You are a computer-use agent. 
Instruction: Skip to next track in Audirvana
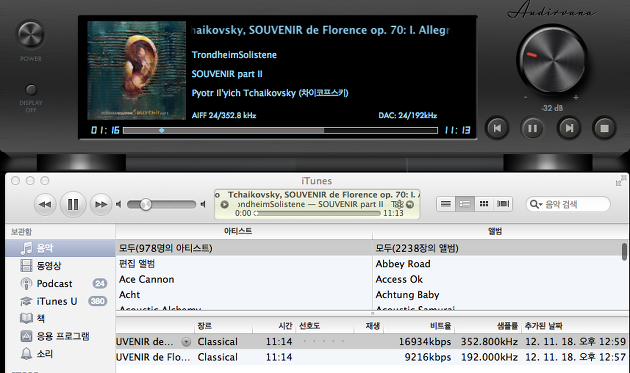[x=569, y=128]
